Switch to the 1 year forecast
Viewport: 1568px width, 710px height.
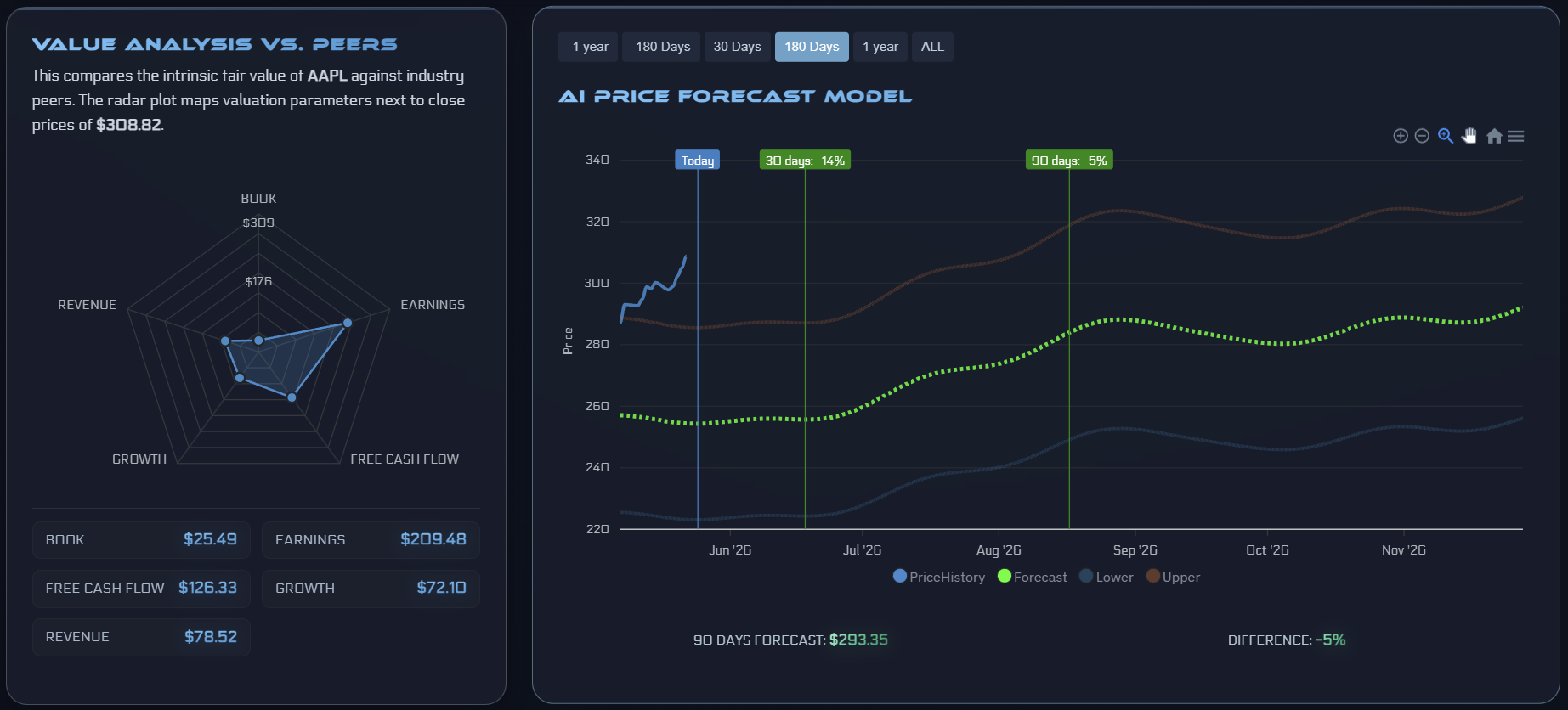(x=880, y=47)
